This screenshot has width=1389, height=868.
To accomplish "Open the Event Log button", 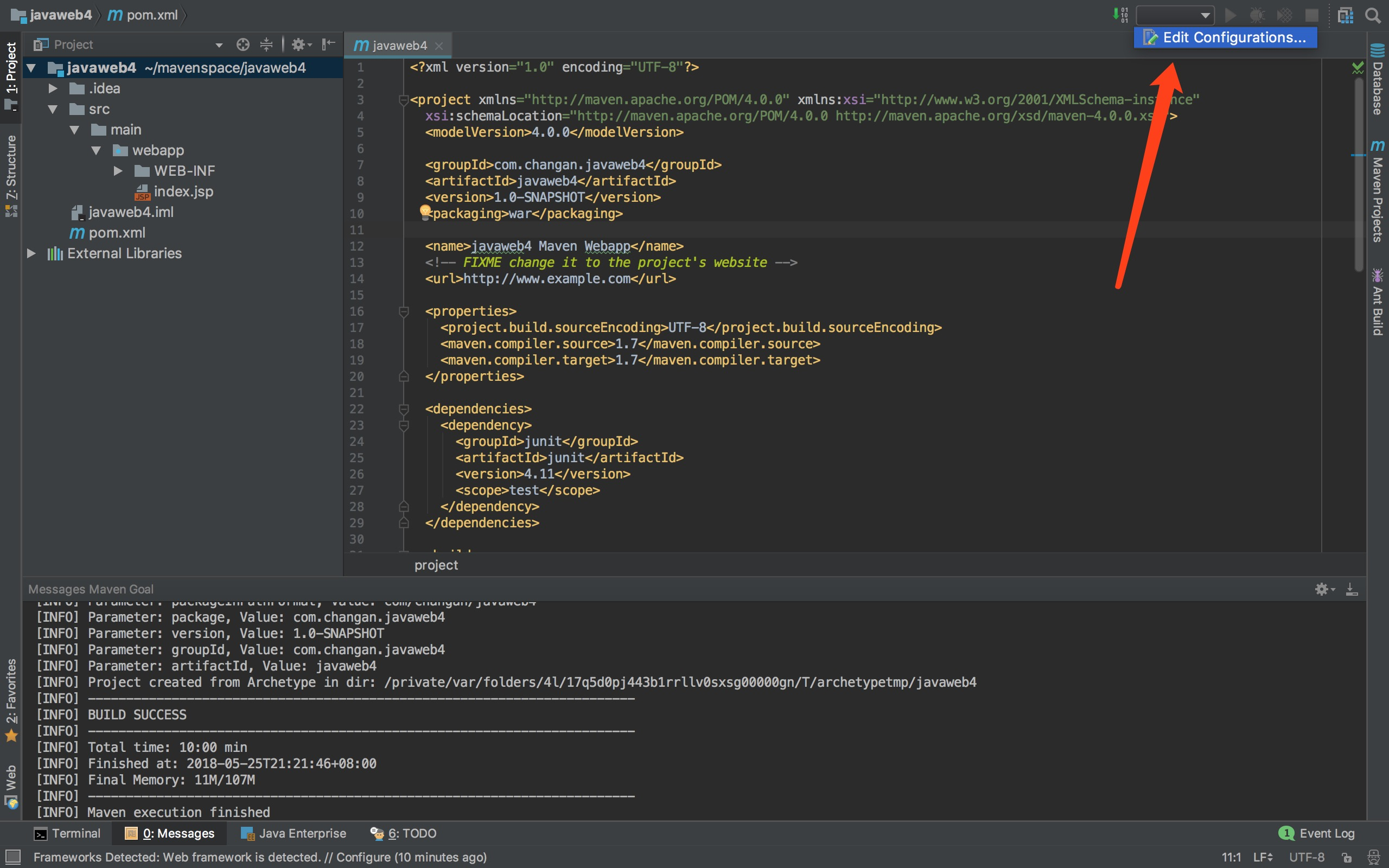I will (1317, 833).
